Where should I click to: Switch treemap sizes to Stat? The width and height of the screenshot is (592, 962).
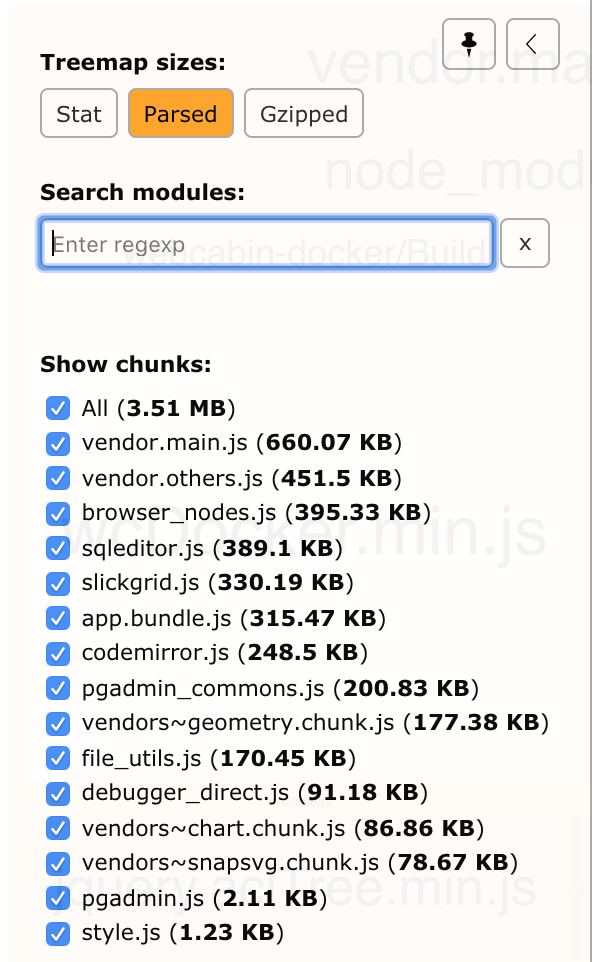click(x=79, y=114)
